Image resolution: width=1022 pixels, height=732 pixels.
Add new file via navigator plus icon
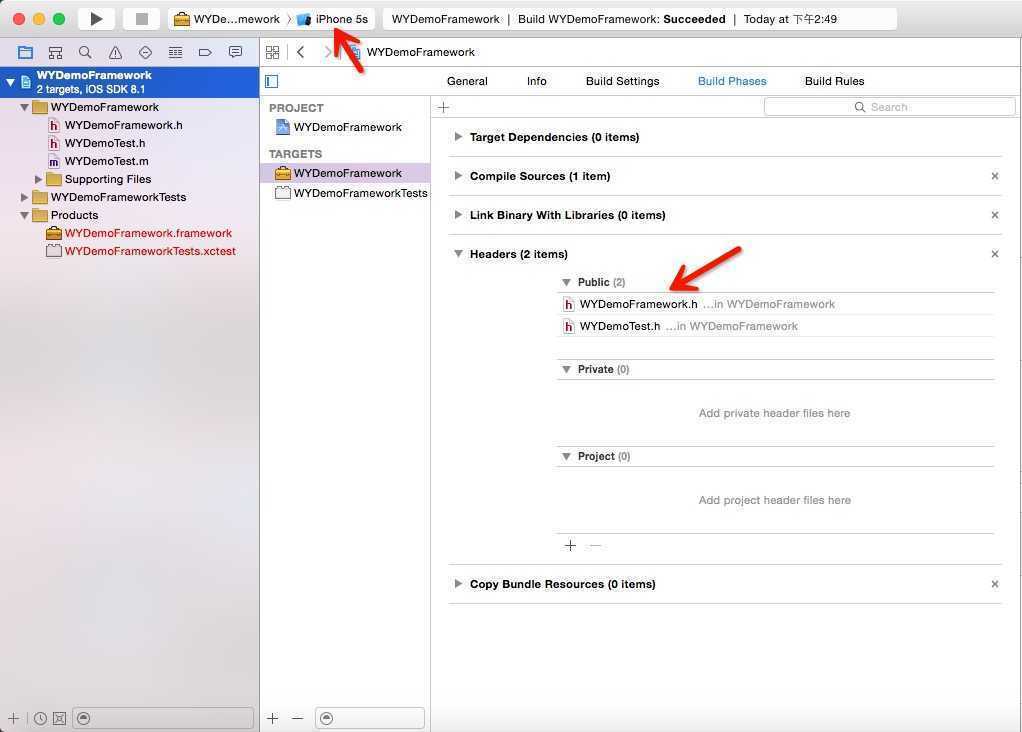[x=13, y=718]
